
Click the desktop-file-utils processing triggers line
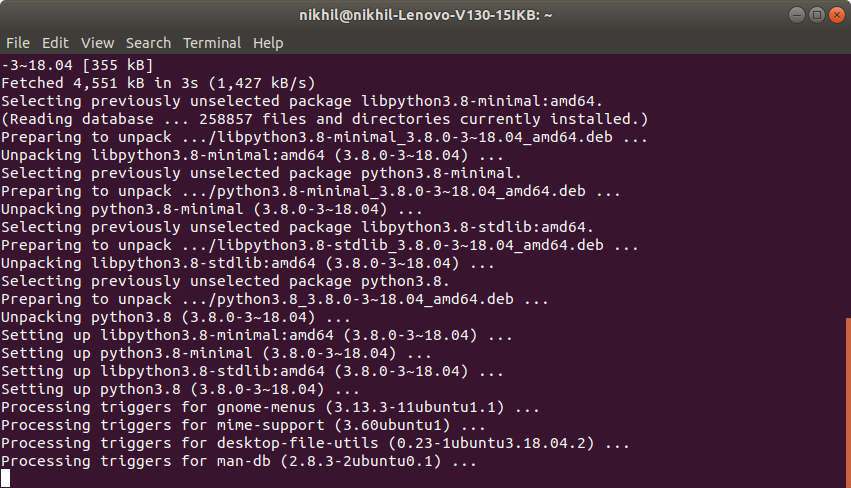click(x=315, y=443)
